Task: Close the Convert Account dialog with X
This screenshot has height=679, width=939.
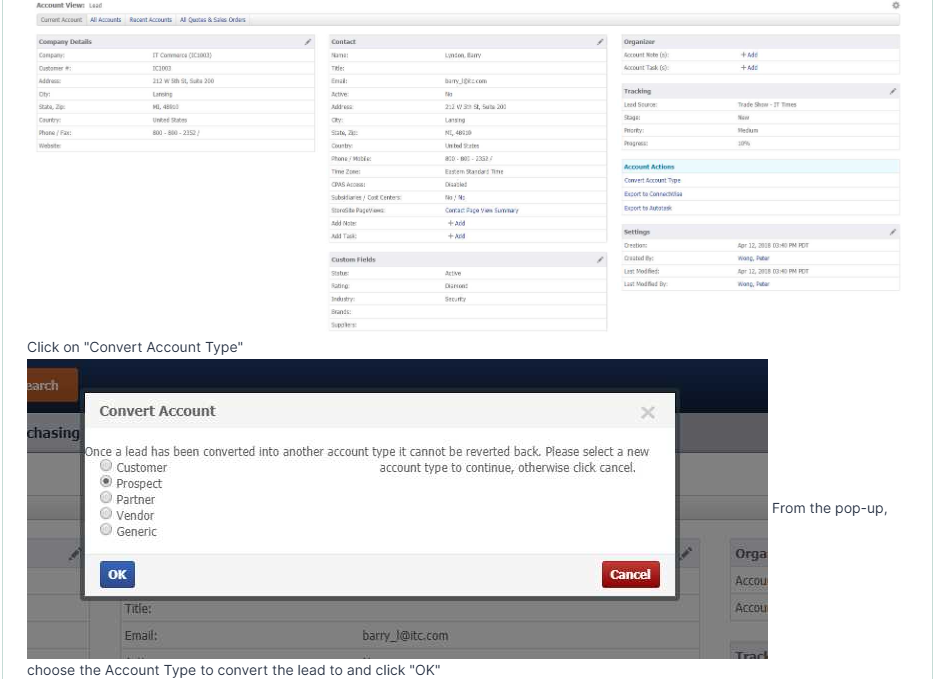Action: click(x=647, y=412)
